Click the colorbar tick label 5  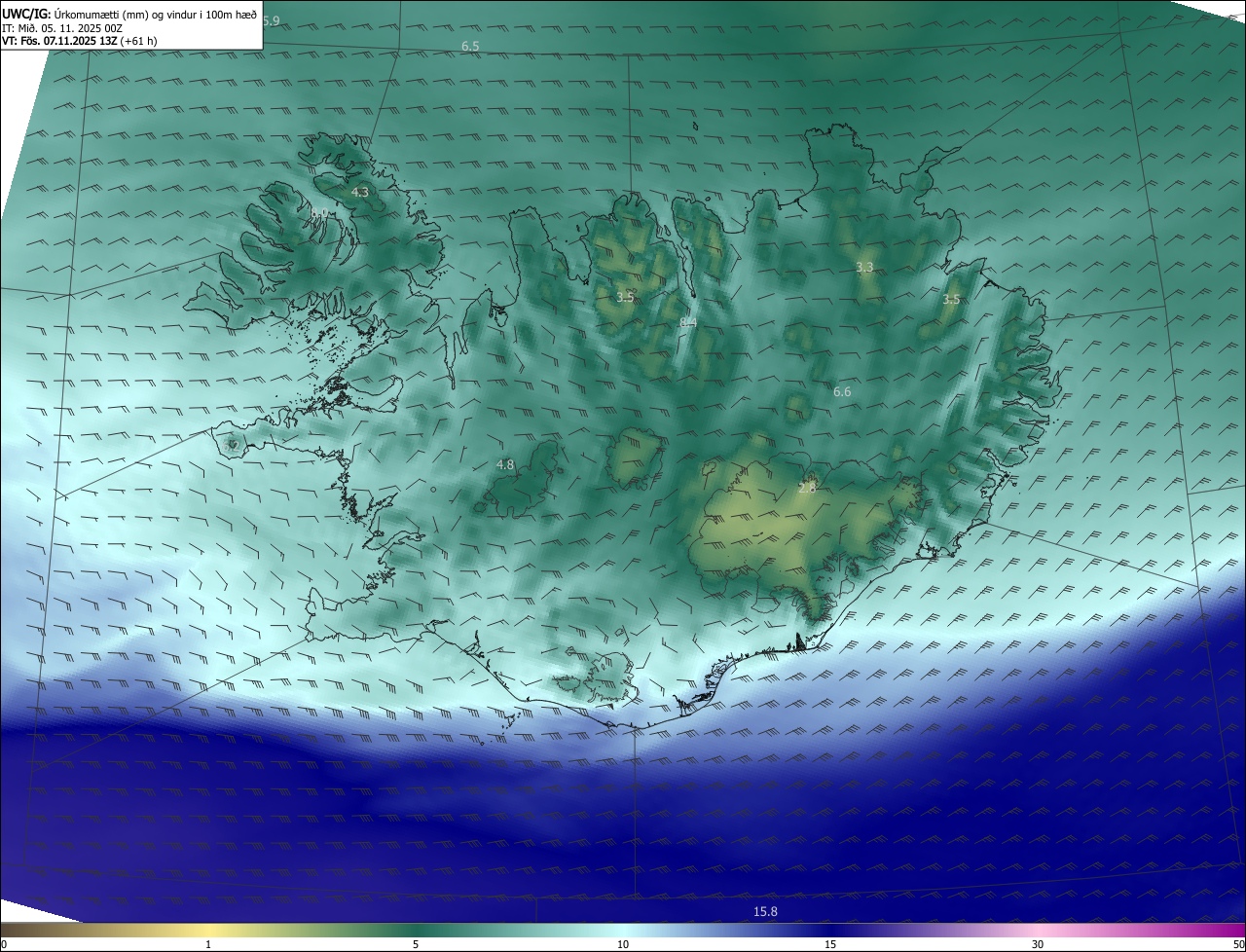click(x=416, y=944)
